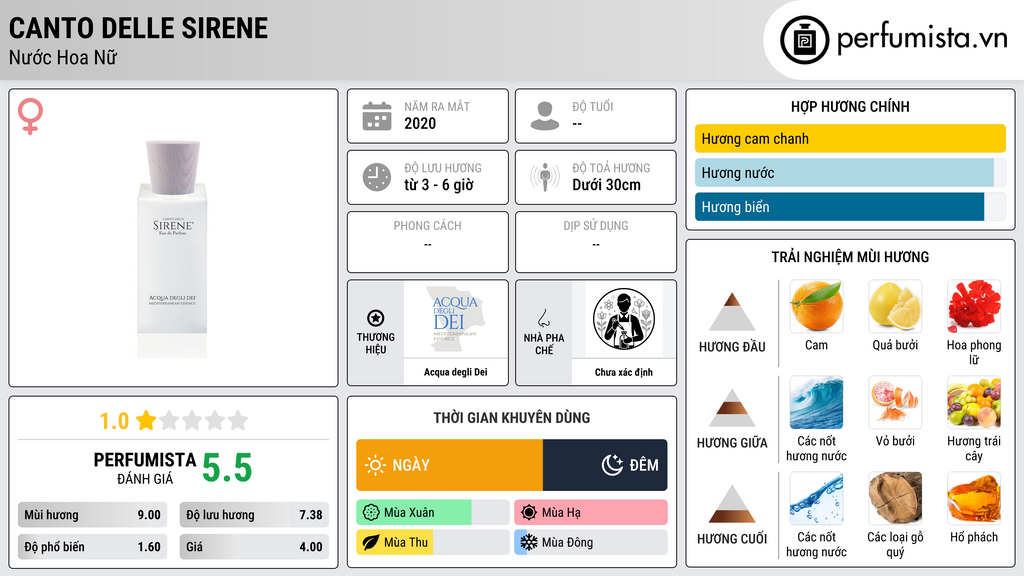Click the perfumista.vn perfume bottle logo icon
This screenshot has height=576, width=1024.
click(804, 40)
